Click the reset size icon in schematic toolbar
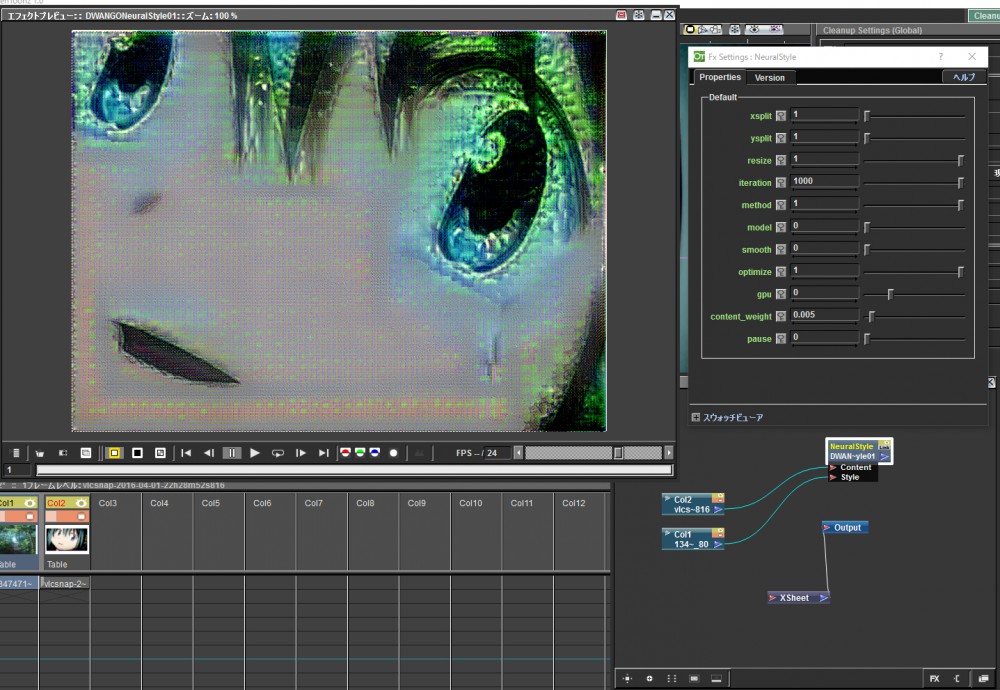This screenshot has width=1000, height=690. point(694,679)
